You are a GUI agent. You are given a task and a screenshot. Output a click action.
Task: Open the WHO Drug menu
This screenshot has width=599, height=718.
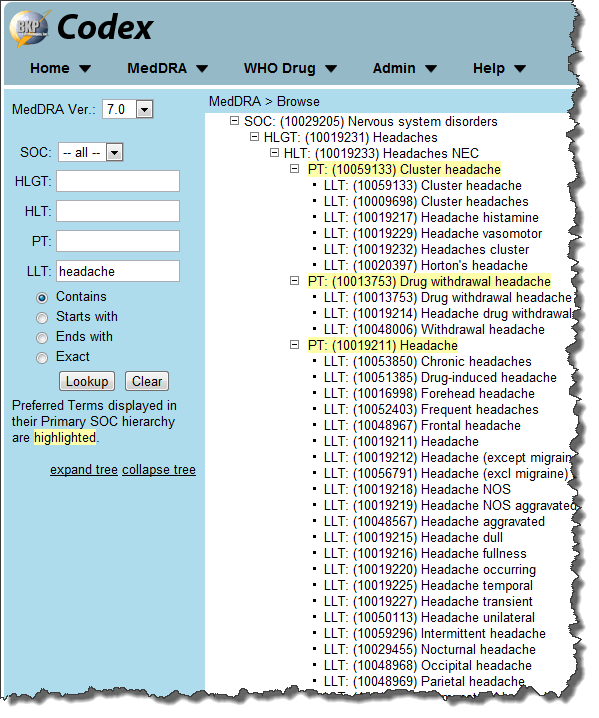[290, 68]
